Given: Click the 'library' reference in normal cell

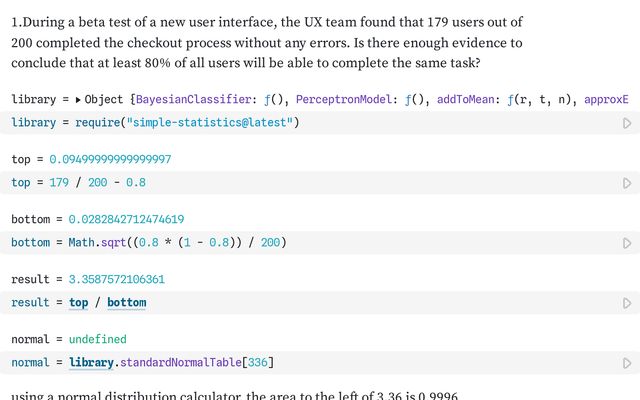Looking at the screenshot, I should click(x=91, y=362).
